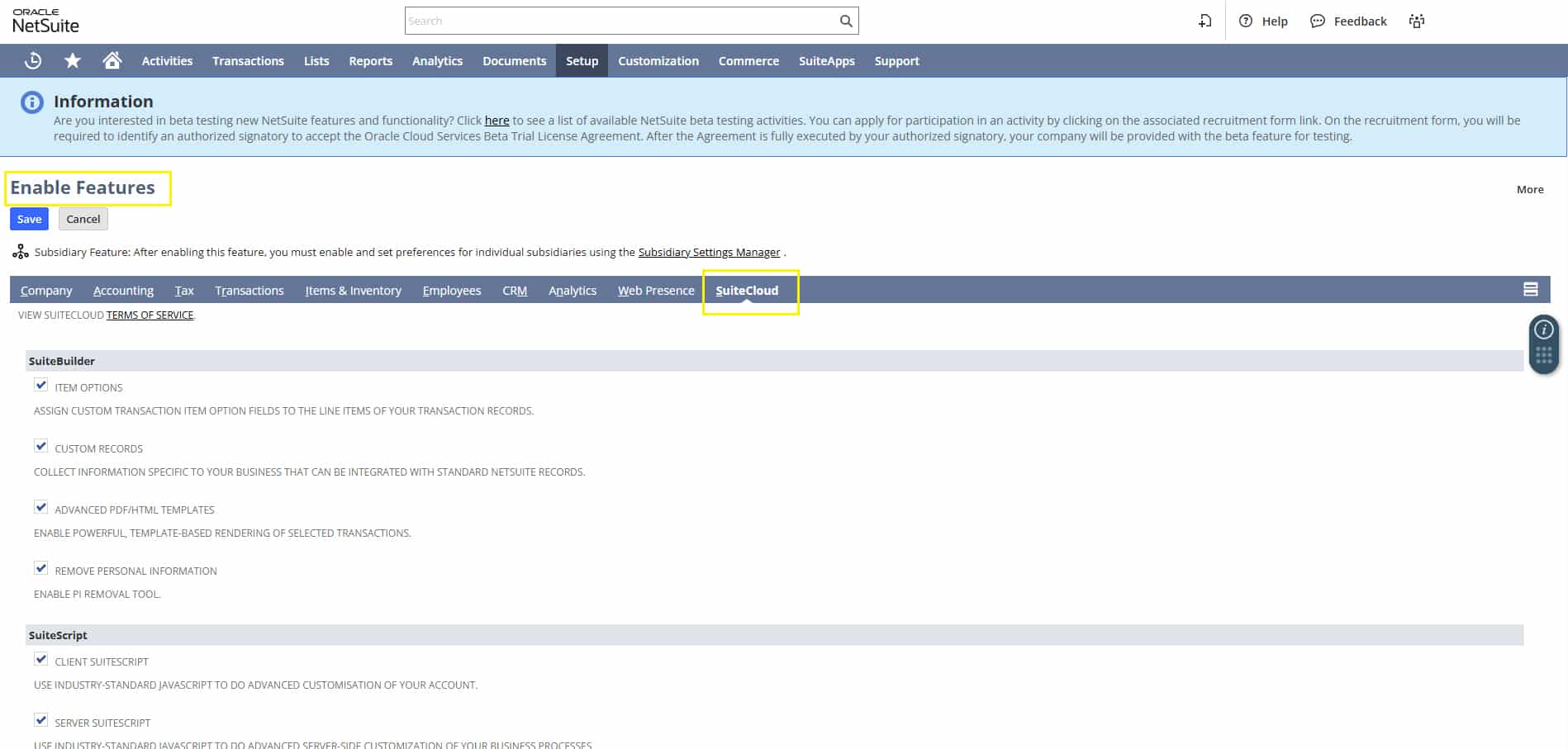Select the SuiteCloud tab
Image resolution: width=1568 pixels, height=749 pixels.
pos(747,290)
